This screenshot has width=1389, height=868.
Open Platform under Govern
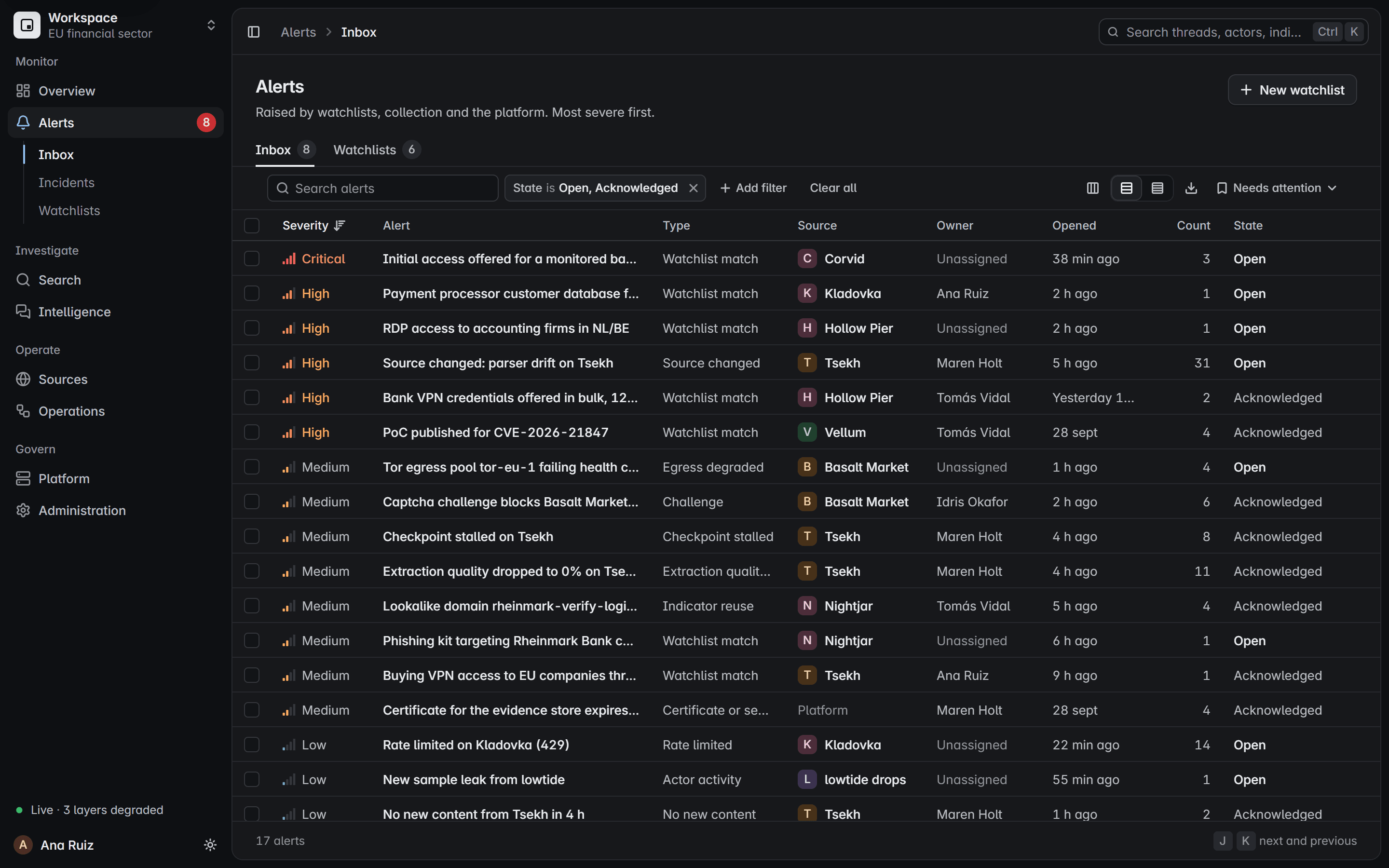(x=115, y=478)
